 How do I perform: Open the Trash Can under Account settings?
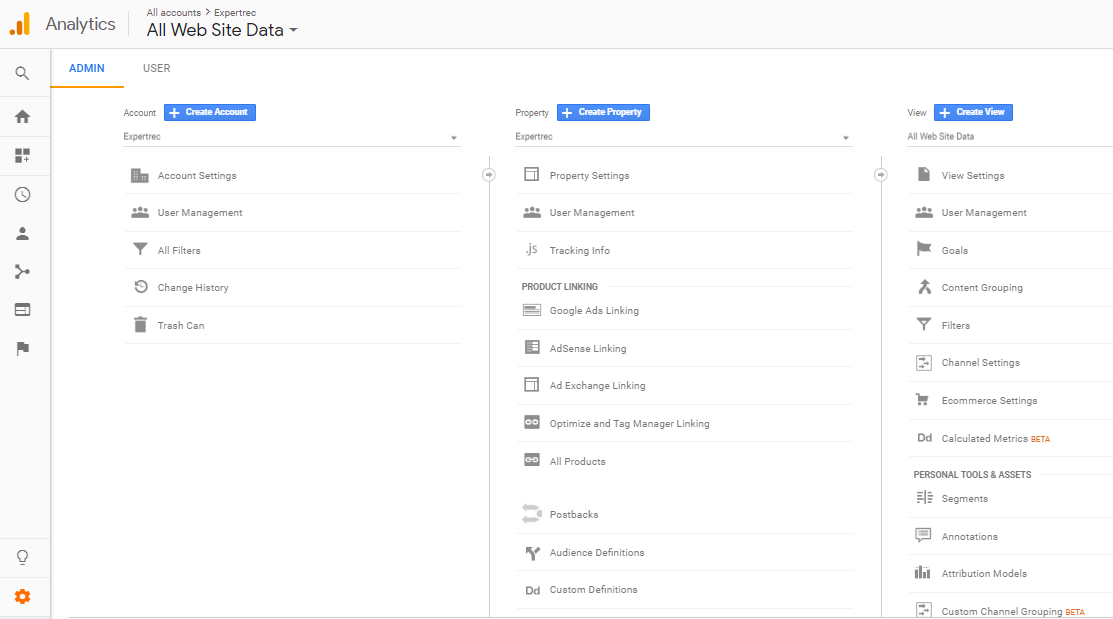pos(183,325)
